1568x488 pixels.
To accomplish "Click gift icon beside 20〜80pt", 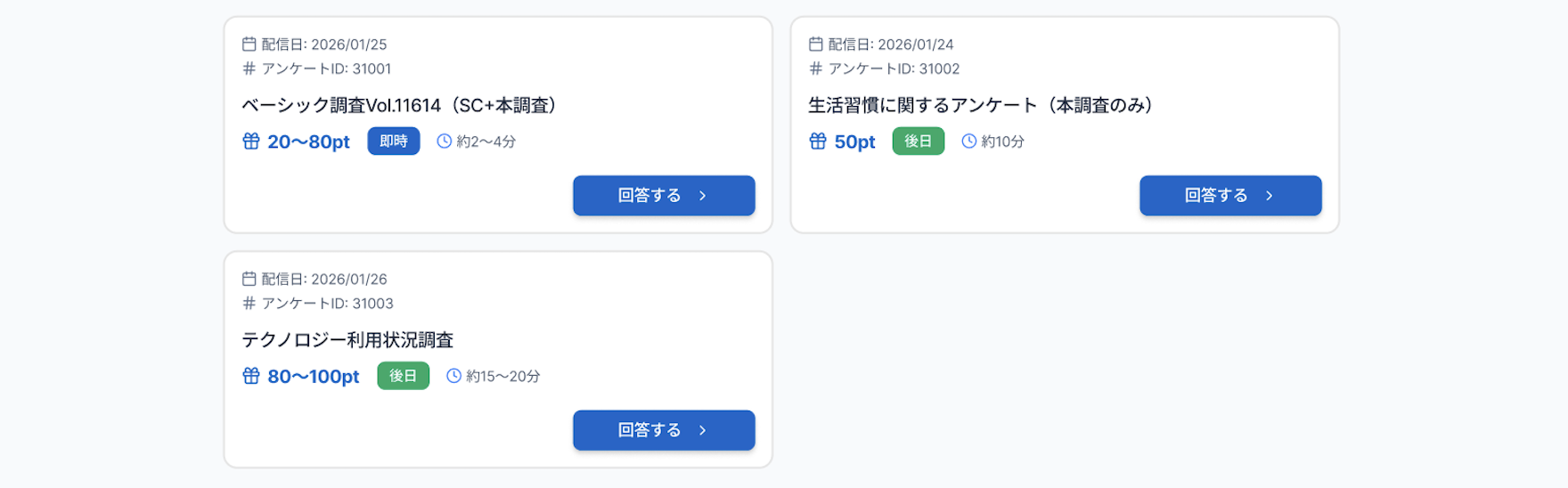I will 251,142.
